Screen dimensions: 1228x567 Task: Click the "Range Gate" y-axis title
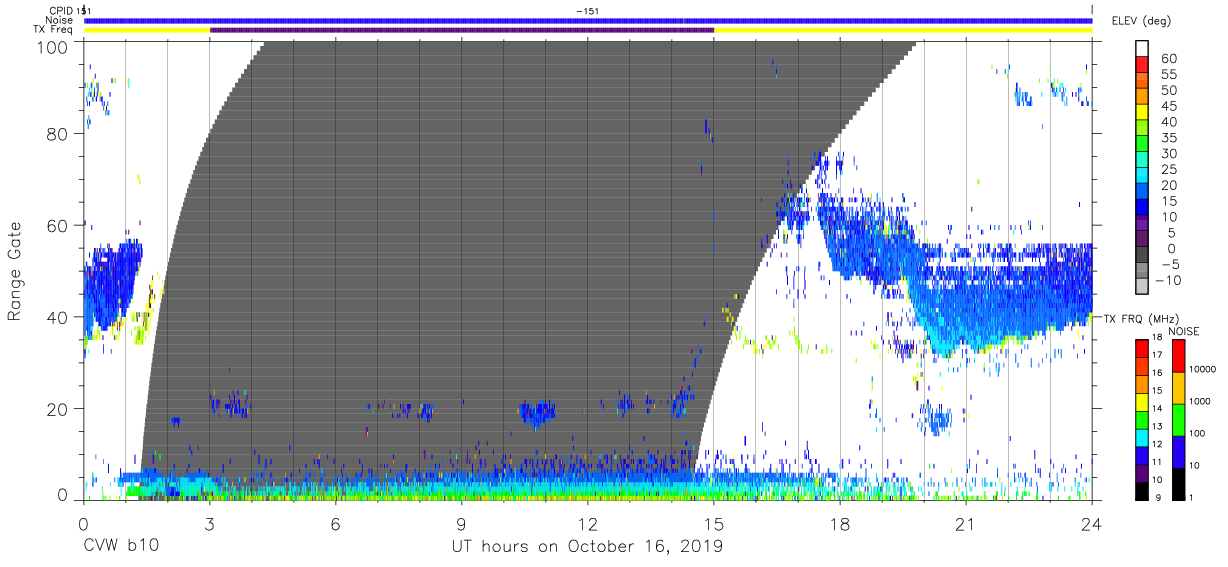click(x=15, y=272)
